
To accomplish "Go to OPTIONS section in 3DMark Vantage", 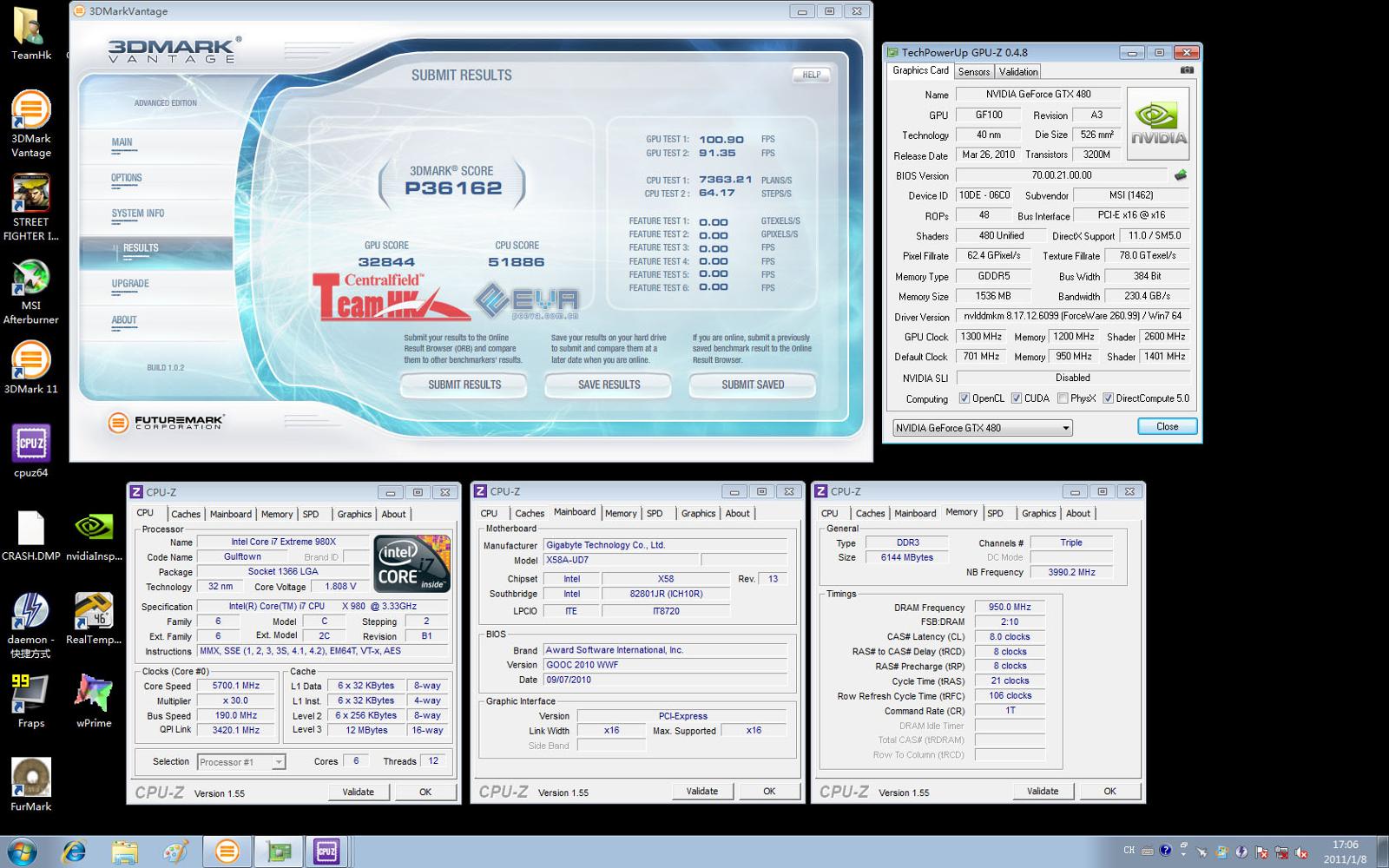I will [x=126, y=178].
